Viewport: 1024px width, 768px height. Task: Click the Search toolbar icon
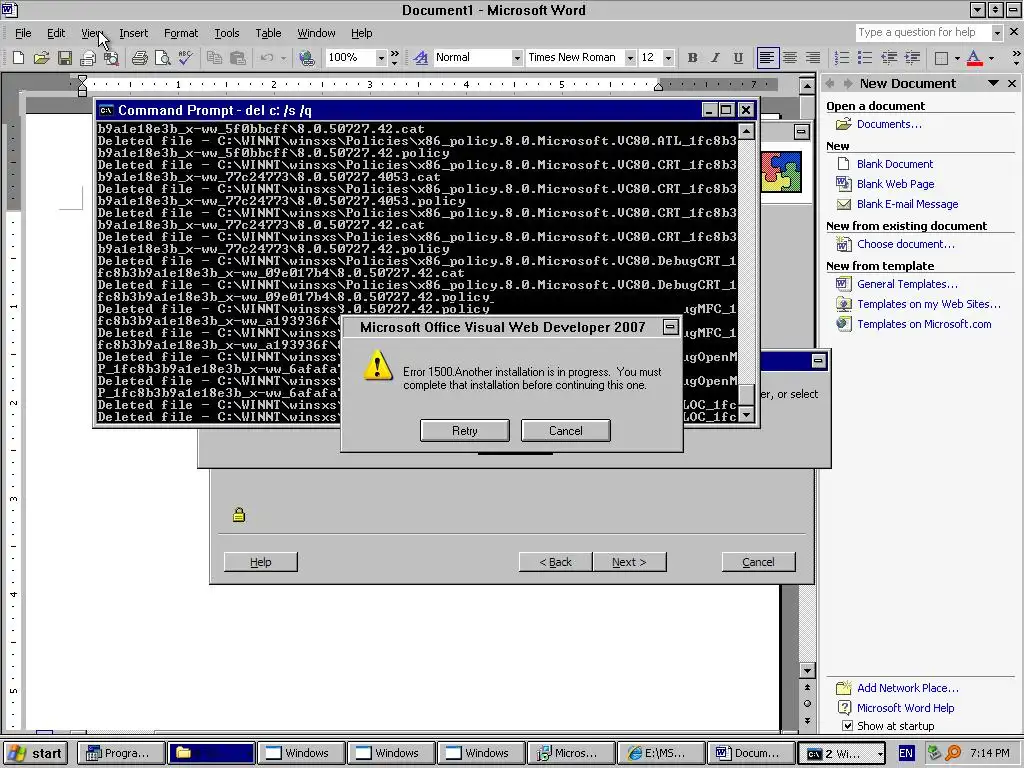pyautogui.click(x=111, y=58)
